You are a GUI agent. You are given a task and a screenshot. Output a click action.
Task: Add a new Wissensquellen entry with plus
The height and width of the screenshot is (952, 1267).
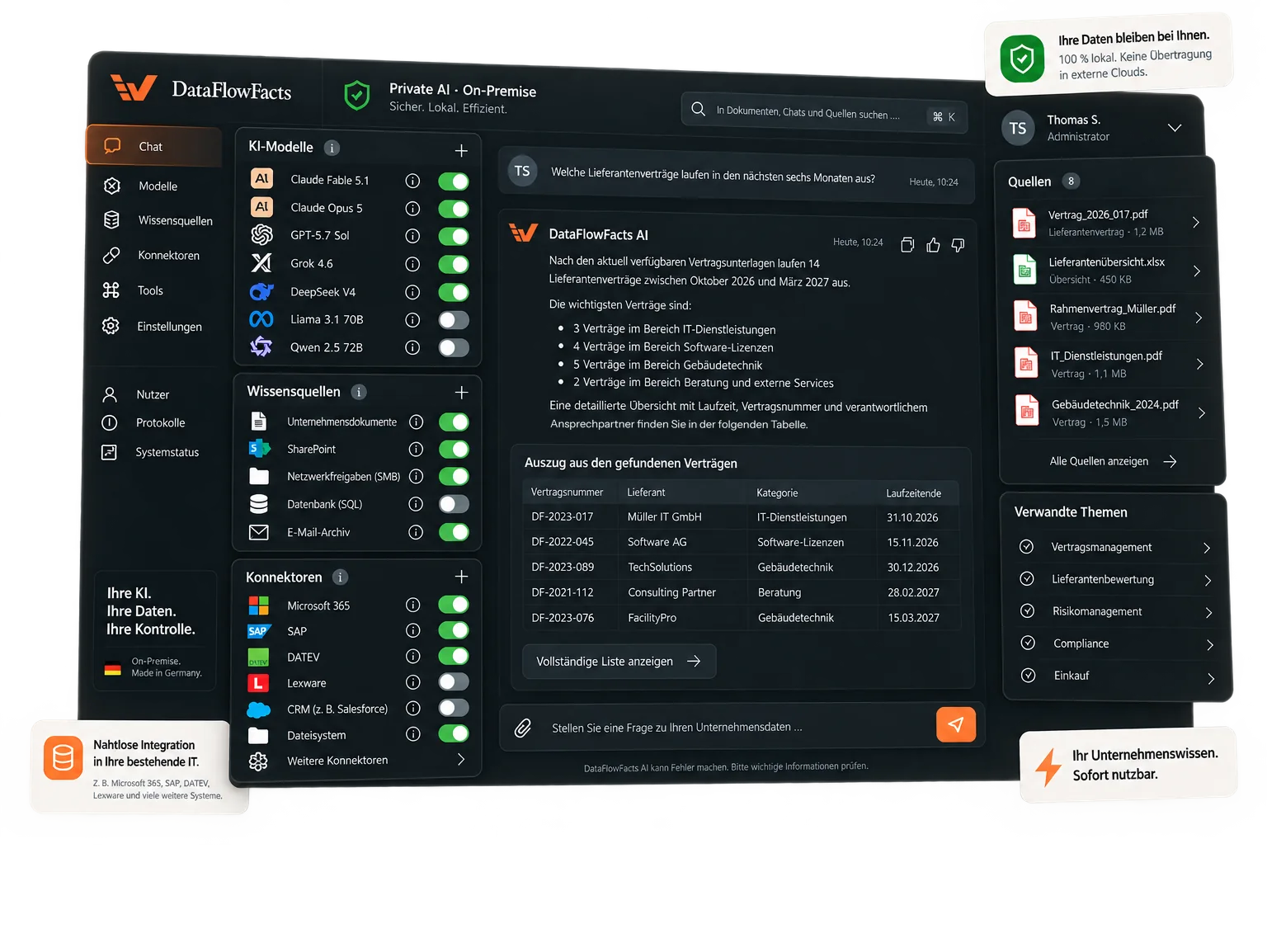click(461, 393)
